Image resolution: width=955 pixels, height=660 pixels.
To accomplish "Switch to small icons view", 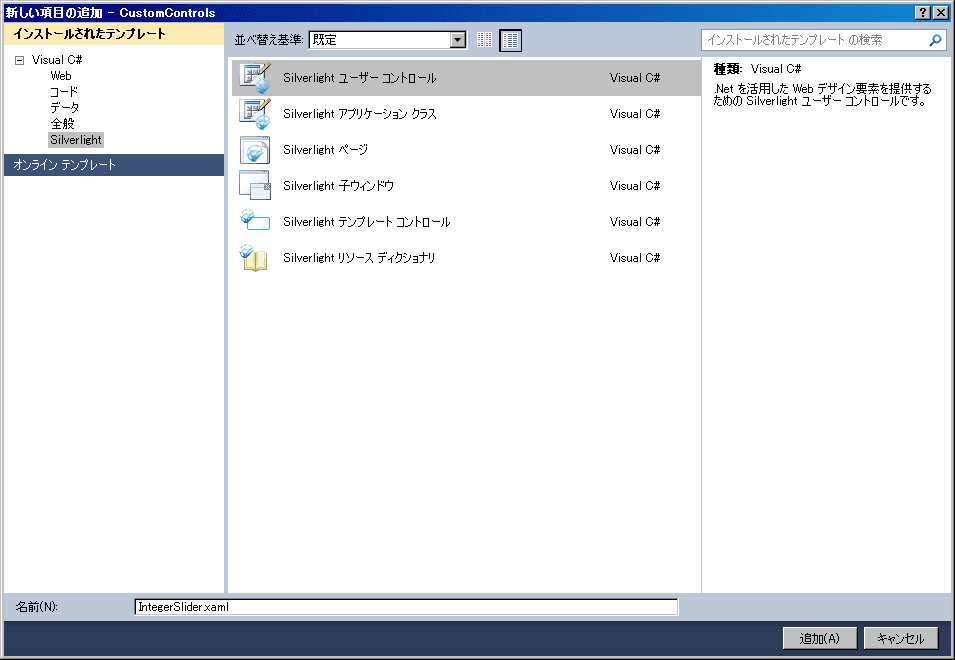I will click(x=484, y=40).
